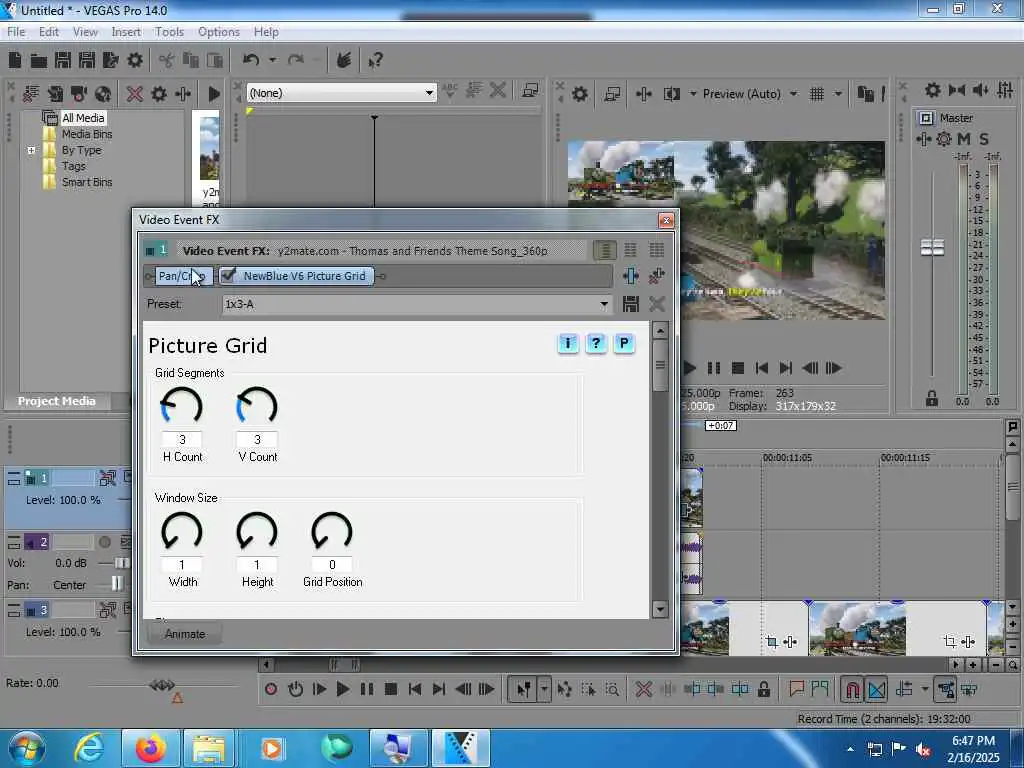
Task: Save the 1x3-A preset with disk icon
Action: tap(630, 304)
